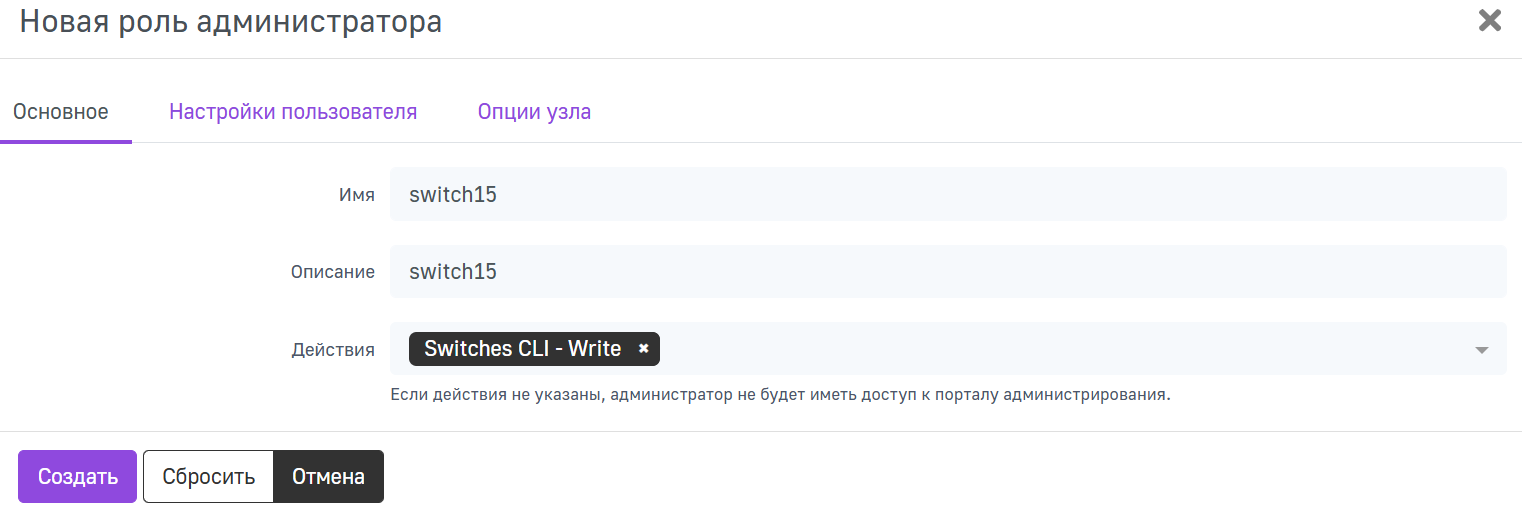Open the Настройки пользователя tab
The image size is (1522, 518).
pos(293,112)
